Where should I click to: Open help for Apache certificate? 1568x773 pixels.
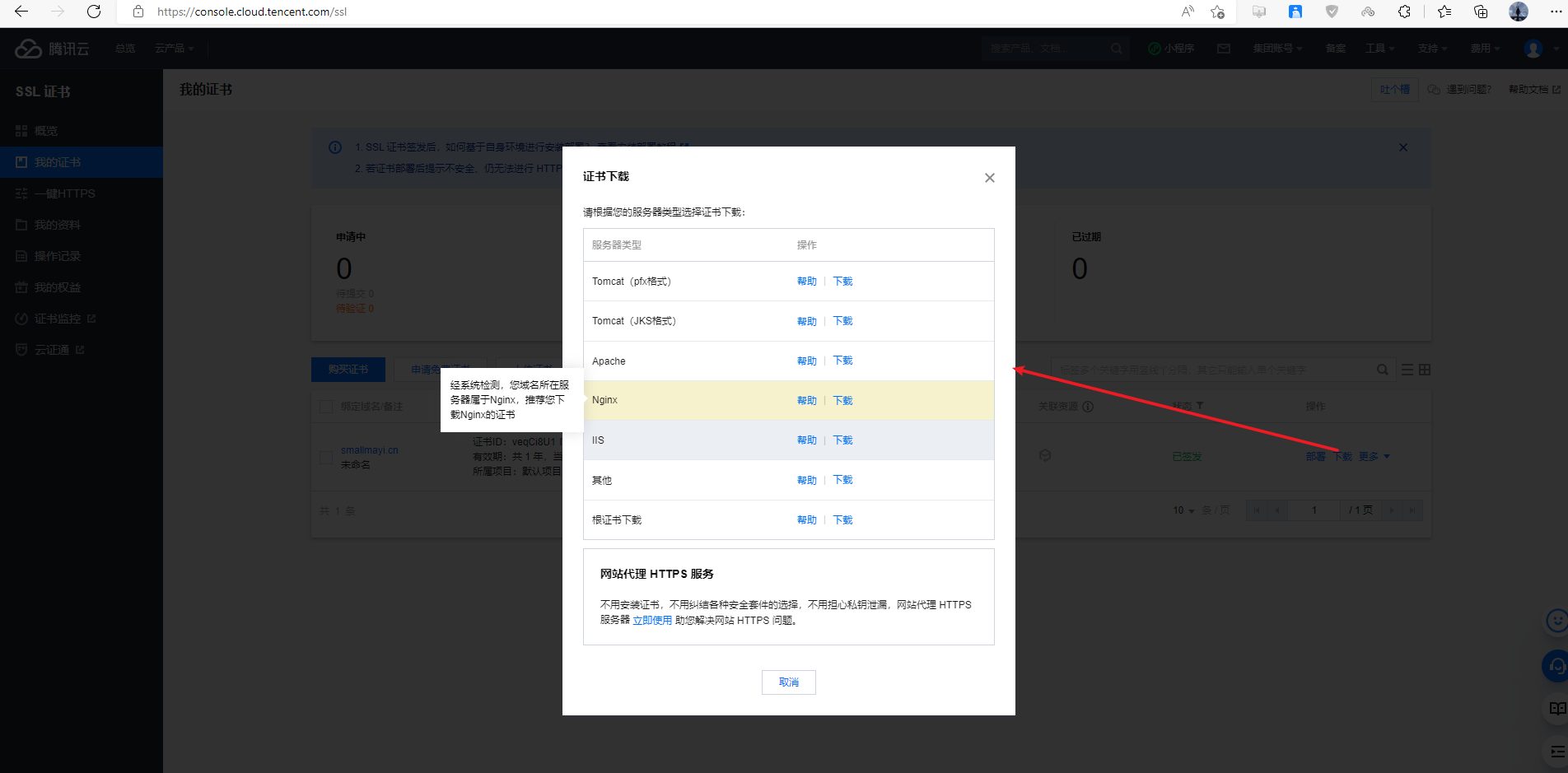[807, 361]
